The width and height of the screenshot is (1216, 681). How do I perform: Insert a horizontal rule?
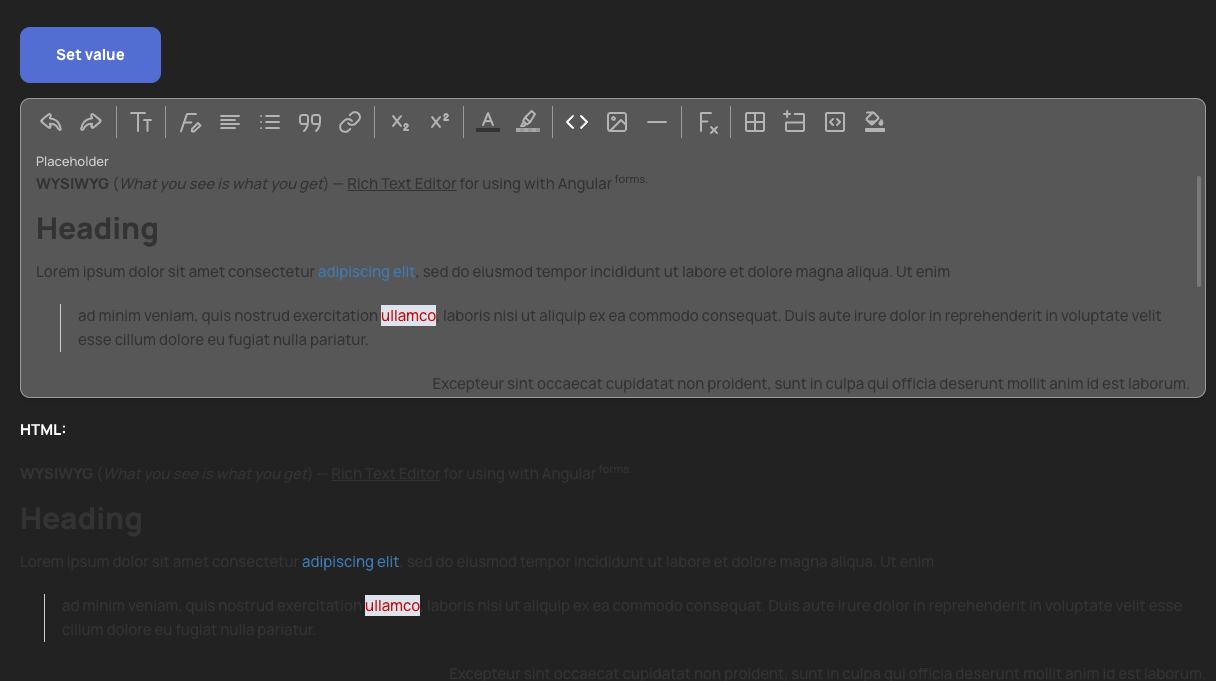tap(657, 122)
